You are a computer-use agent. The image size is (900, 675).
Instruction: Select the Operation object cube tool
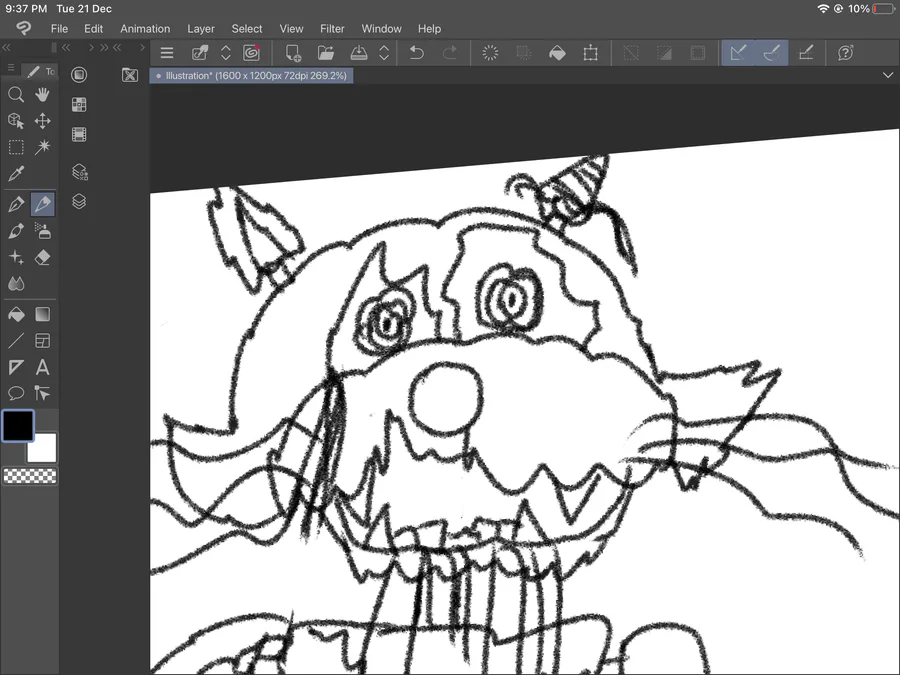pos(16,121)
